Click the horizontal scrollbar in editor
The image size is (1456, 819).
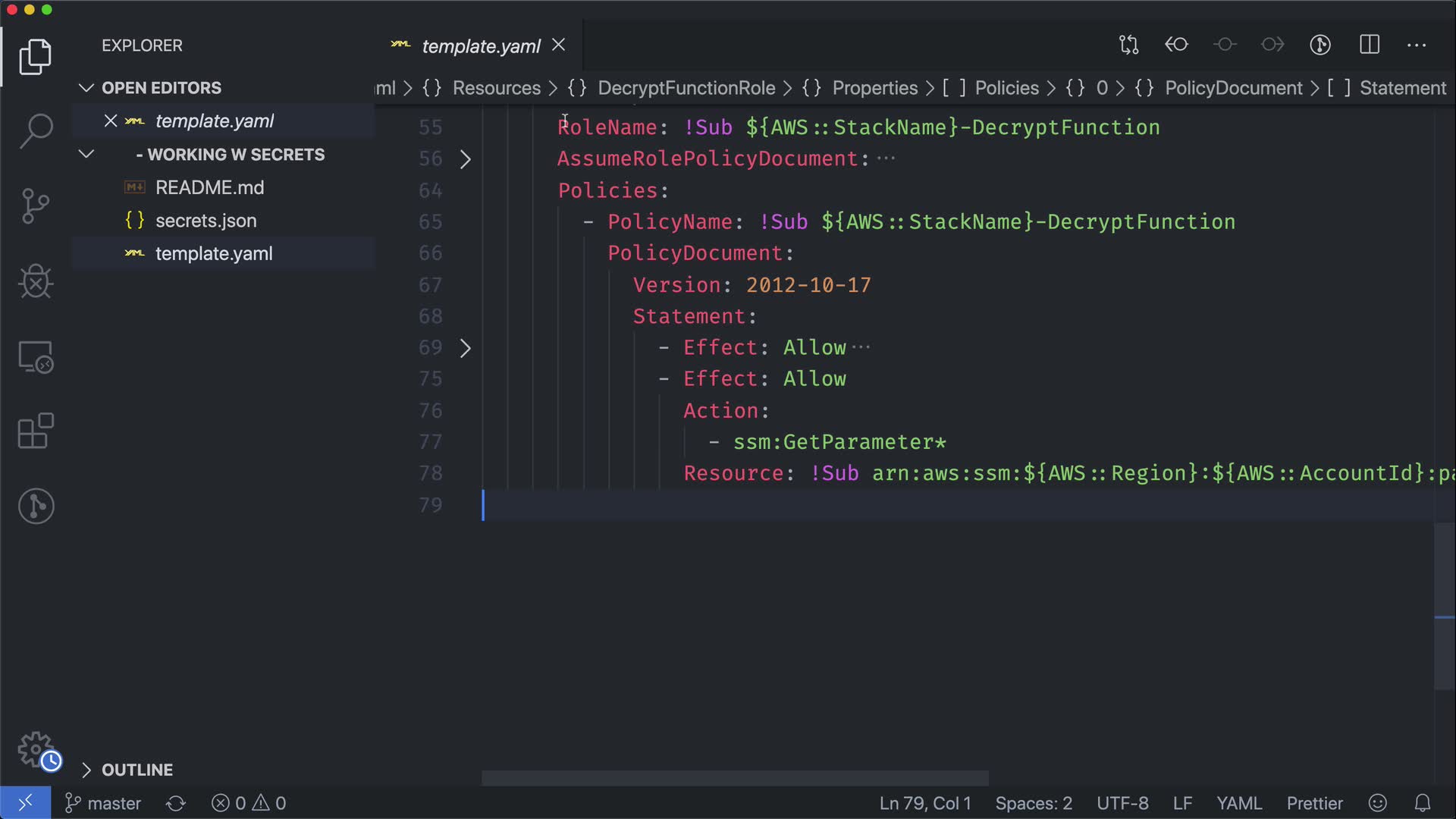[x=735, y=778]
